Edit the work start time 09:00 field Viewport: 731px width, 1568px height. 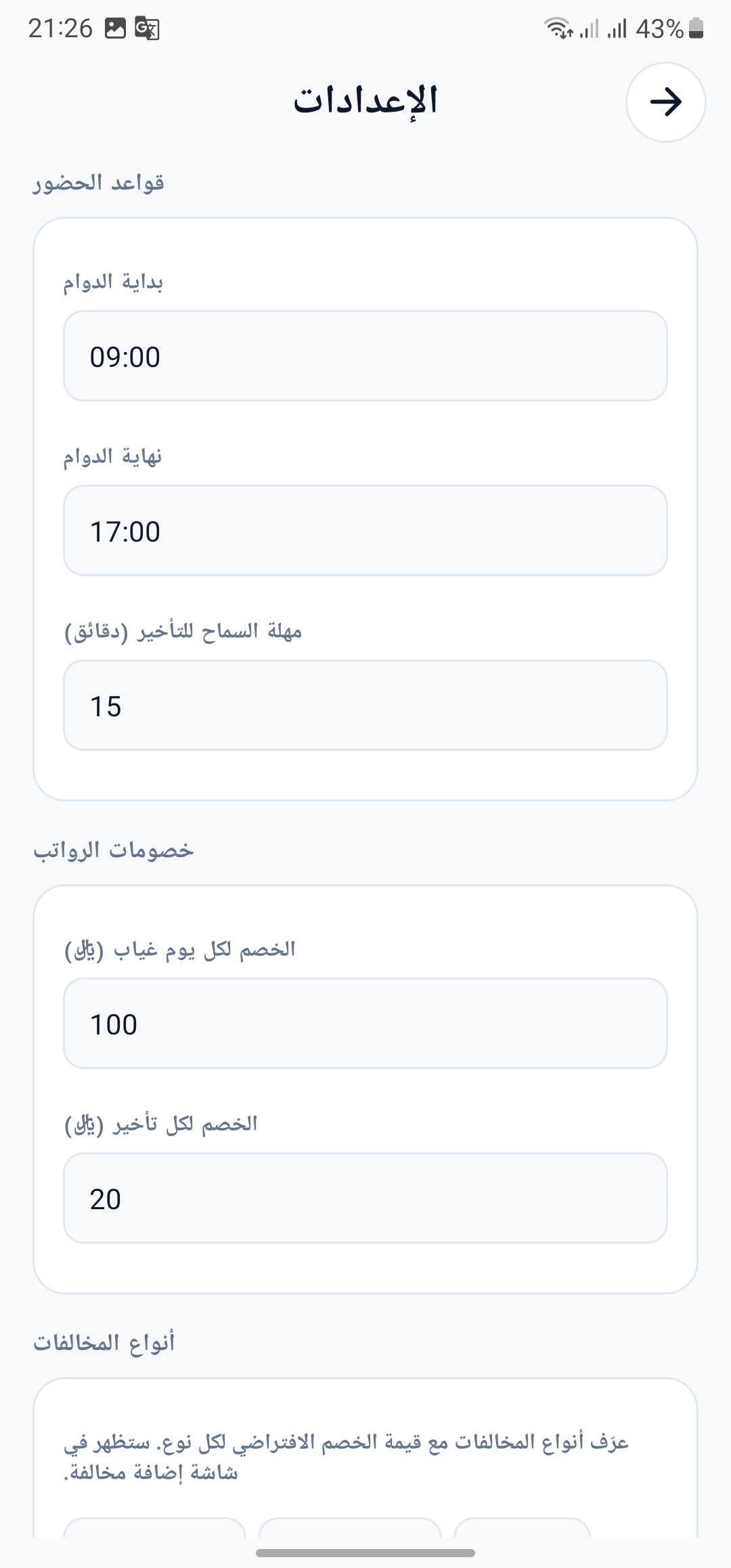tap(365, 356)
